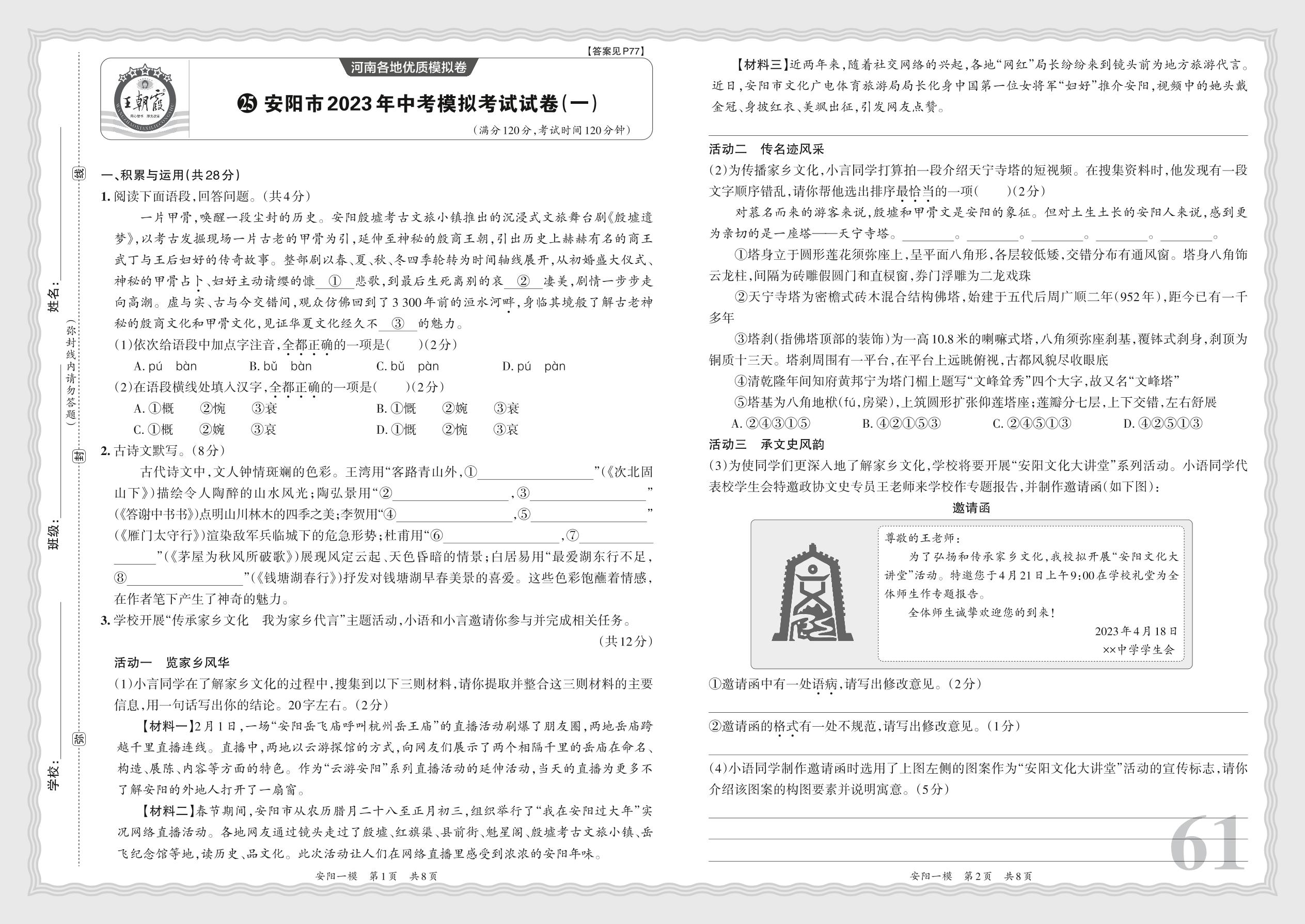The image size is (1305, 924).
Task: Click the boxed 弥 marker on left margin
Action: (x=80, y=739)
